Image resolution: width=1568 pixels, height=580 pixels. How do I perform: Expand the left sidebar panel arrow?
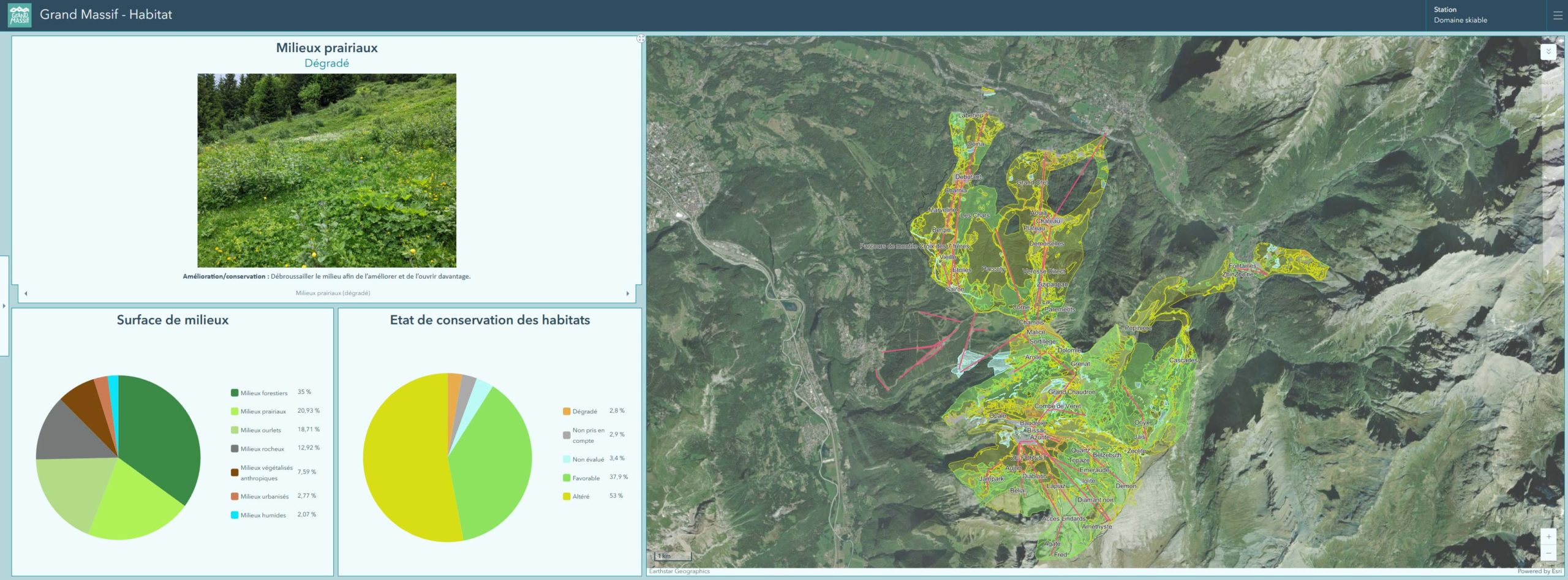pos(4,306)
